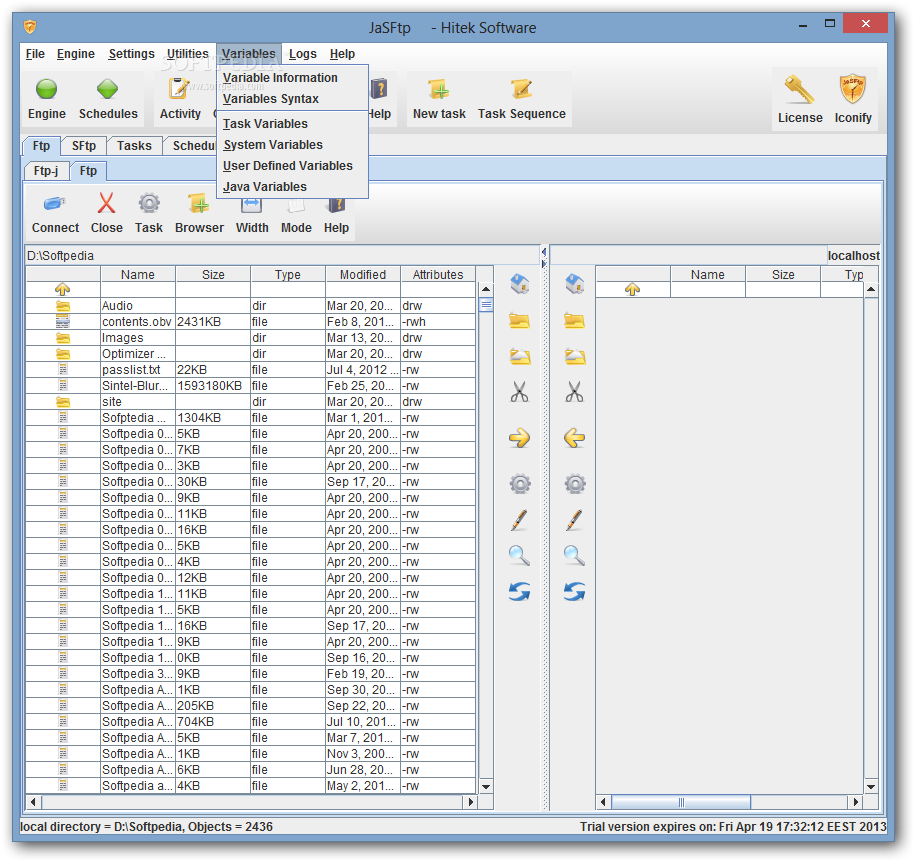Open the Browser folder icon
Screen dimensions: 915x862
pyautogui.click(x=198, y=204)
